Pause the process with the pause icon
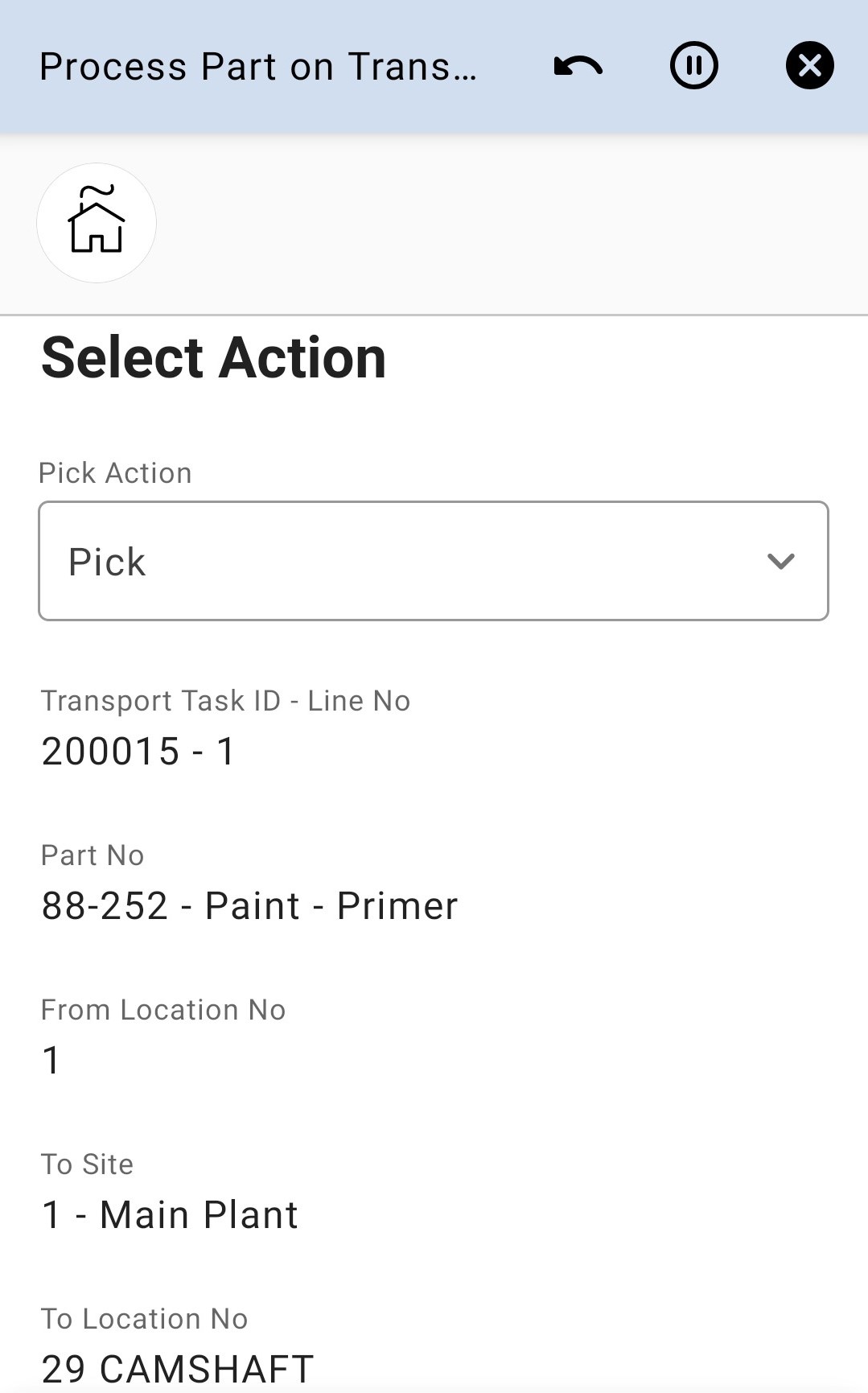Viewport: 868px width, 1393px height. 693,66
